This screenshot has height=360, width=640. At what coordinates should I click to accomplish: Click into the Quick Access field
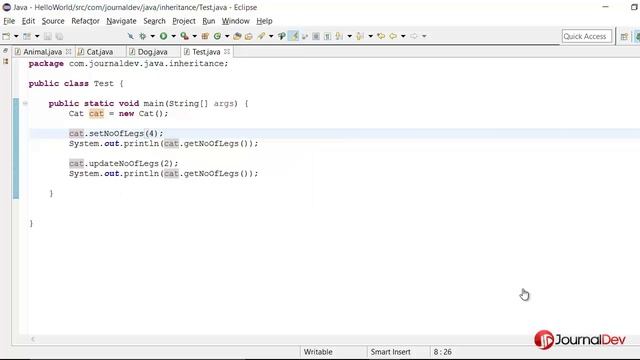click(587, 36)
